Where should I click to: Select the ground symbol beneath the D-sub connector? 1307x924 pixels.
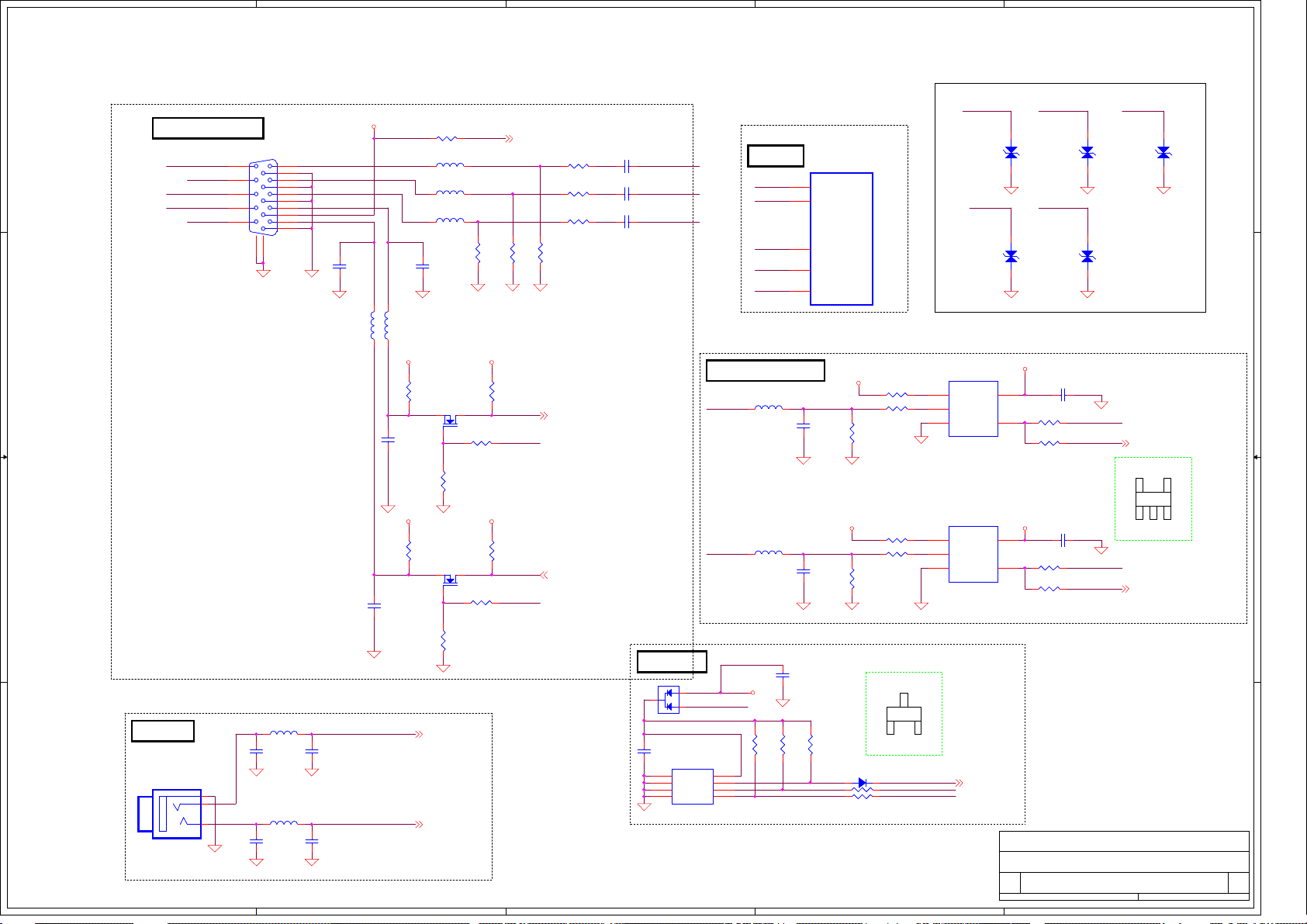point(264,272)
